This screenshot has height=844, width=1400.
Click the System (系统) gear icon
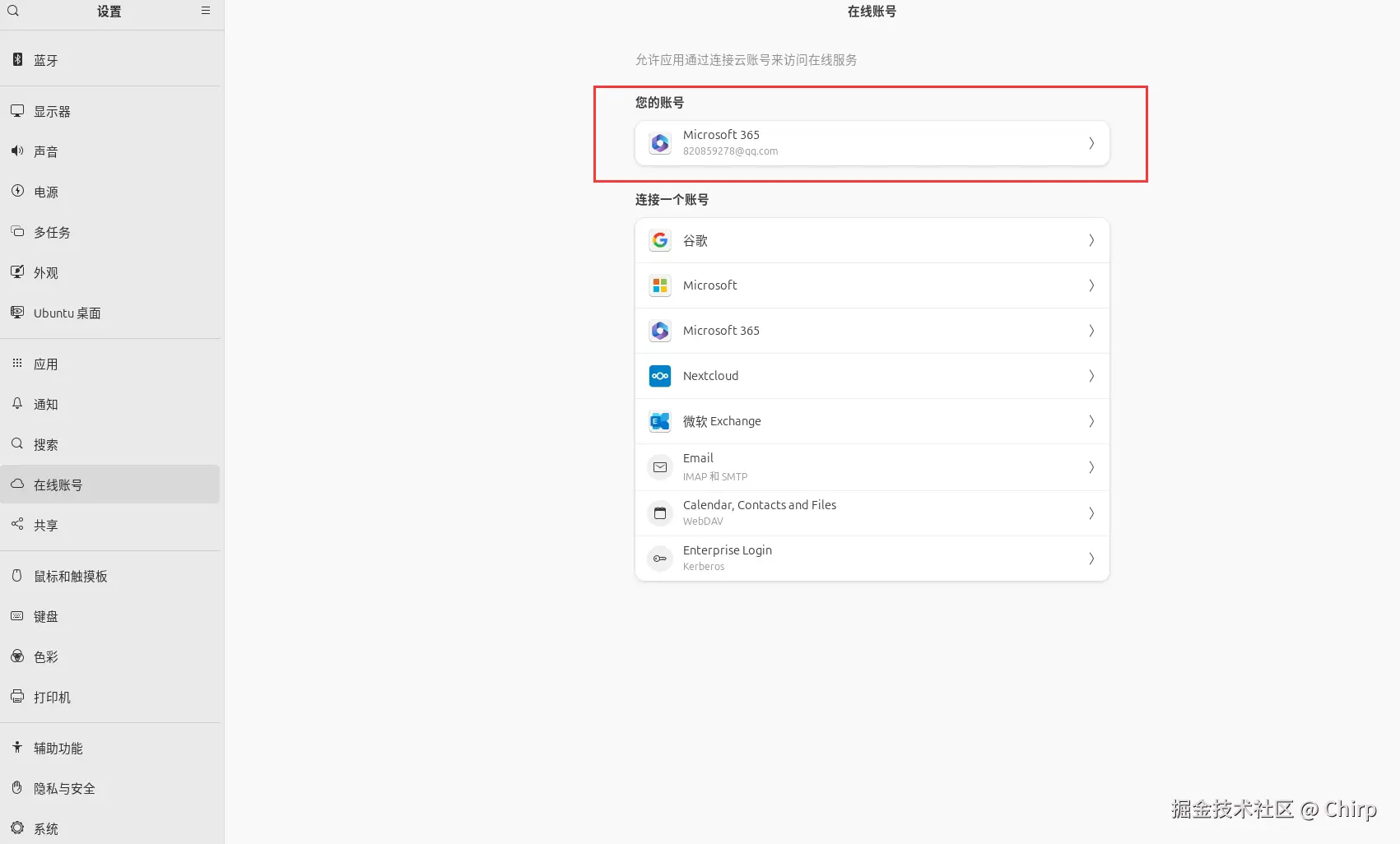[x=17, y=828]
